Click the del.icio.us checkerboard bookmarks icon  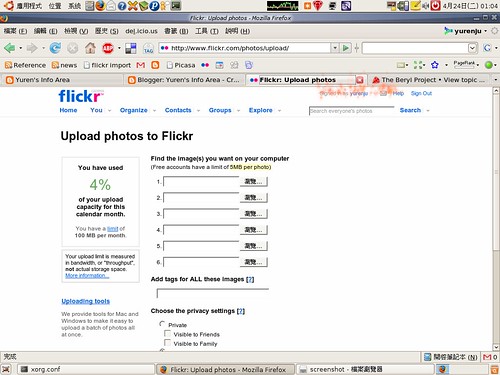click(x=131, y=48)
